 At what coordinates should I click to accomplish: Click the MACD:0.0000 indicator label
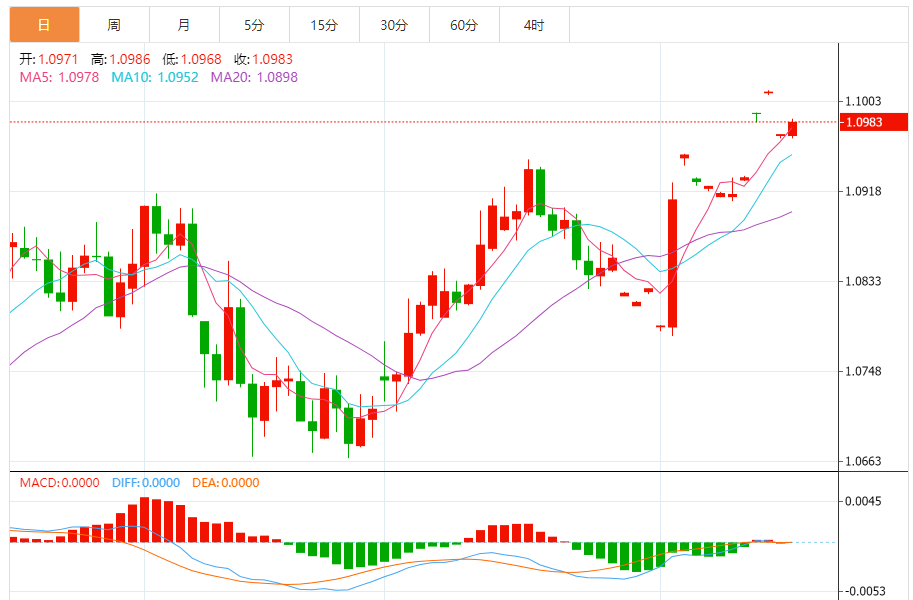tap(59, 483)
